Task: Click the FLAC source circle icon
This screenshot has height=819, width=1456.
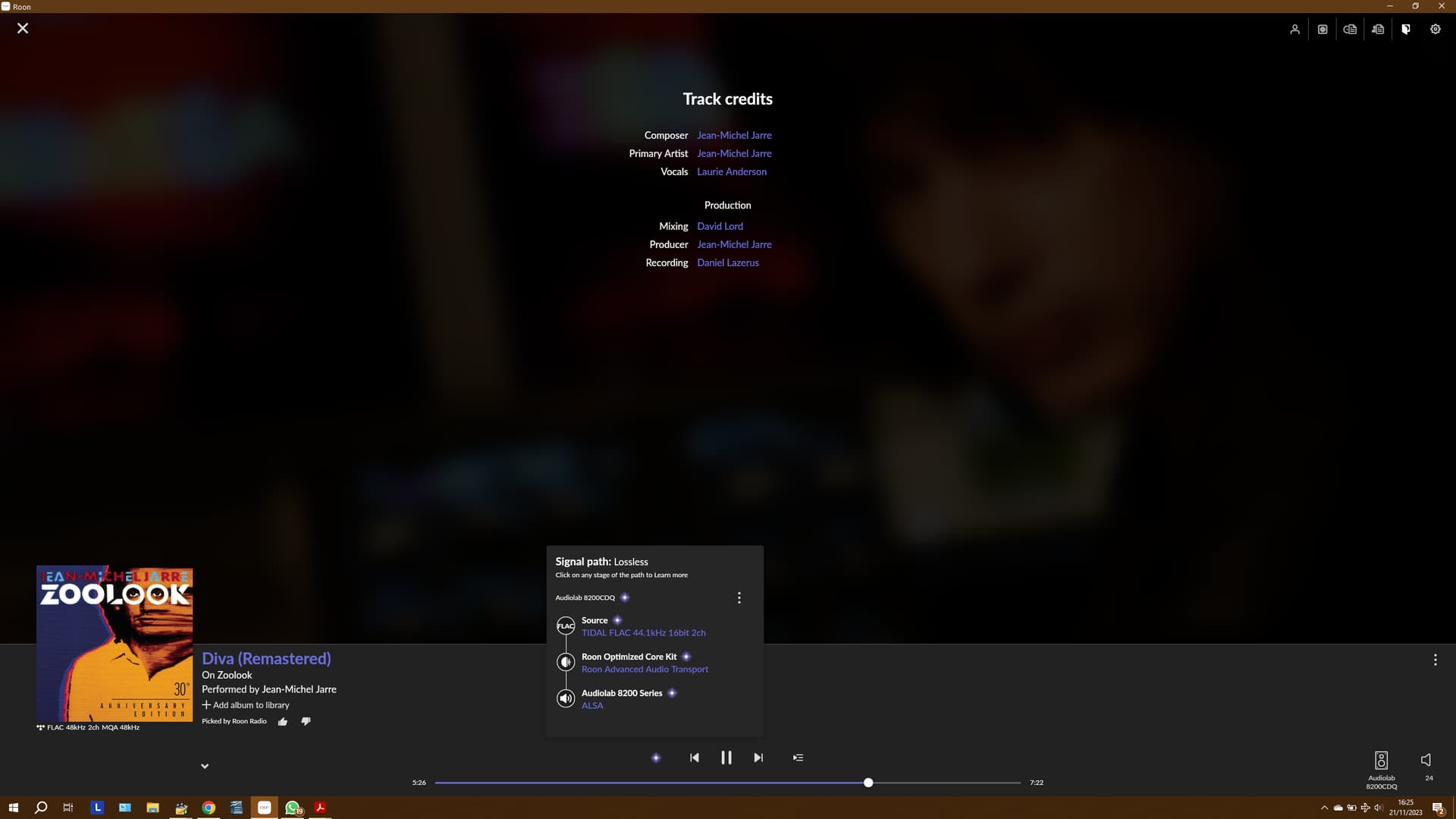Action: (566, 626)
